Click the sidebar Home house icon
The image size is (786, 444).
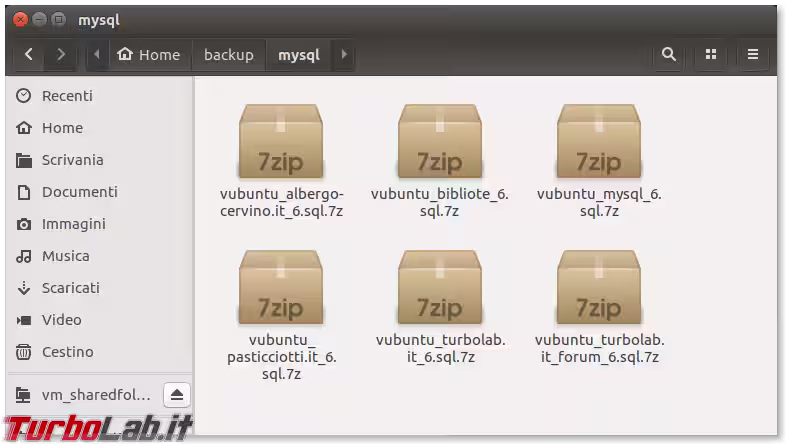tap(24, 128)
